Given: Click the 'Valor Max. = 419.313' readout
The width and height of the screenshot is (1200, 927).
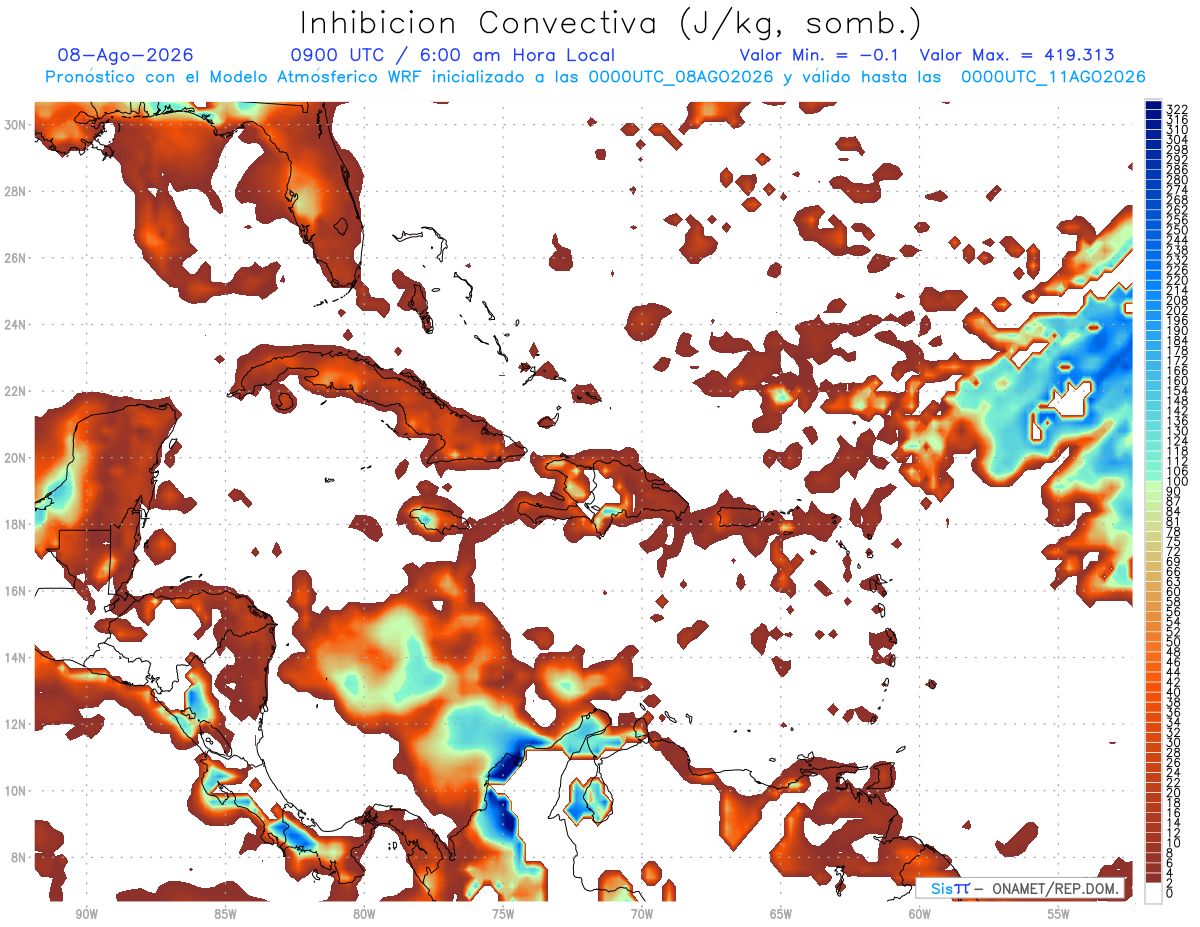Looking at the screenshot, I should click(1017, 55).
